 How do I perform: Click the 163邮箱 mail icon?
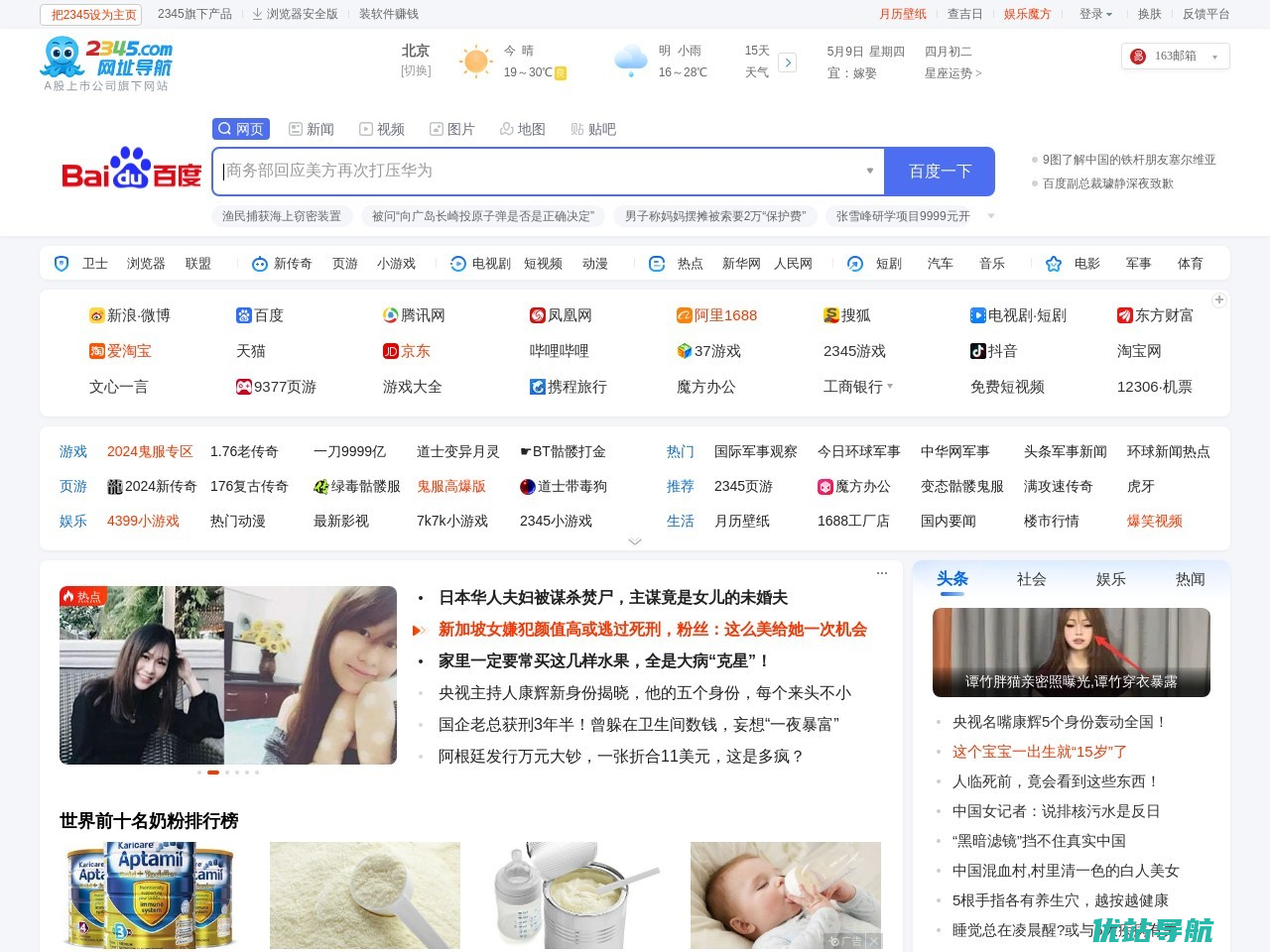coord(1139,57)
